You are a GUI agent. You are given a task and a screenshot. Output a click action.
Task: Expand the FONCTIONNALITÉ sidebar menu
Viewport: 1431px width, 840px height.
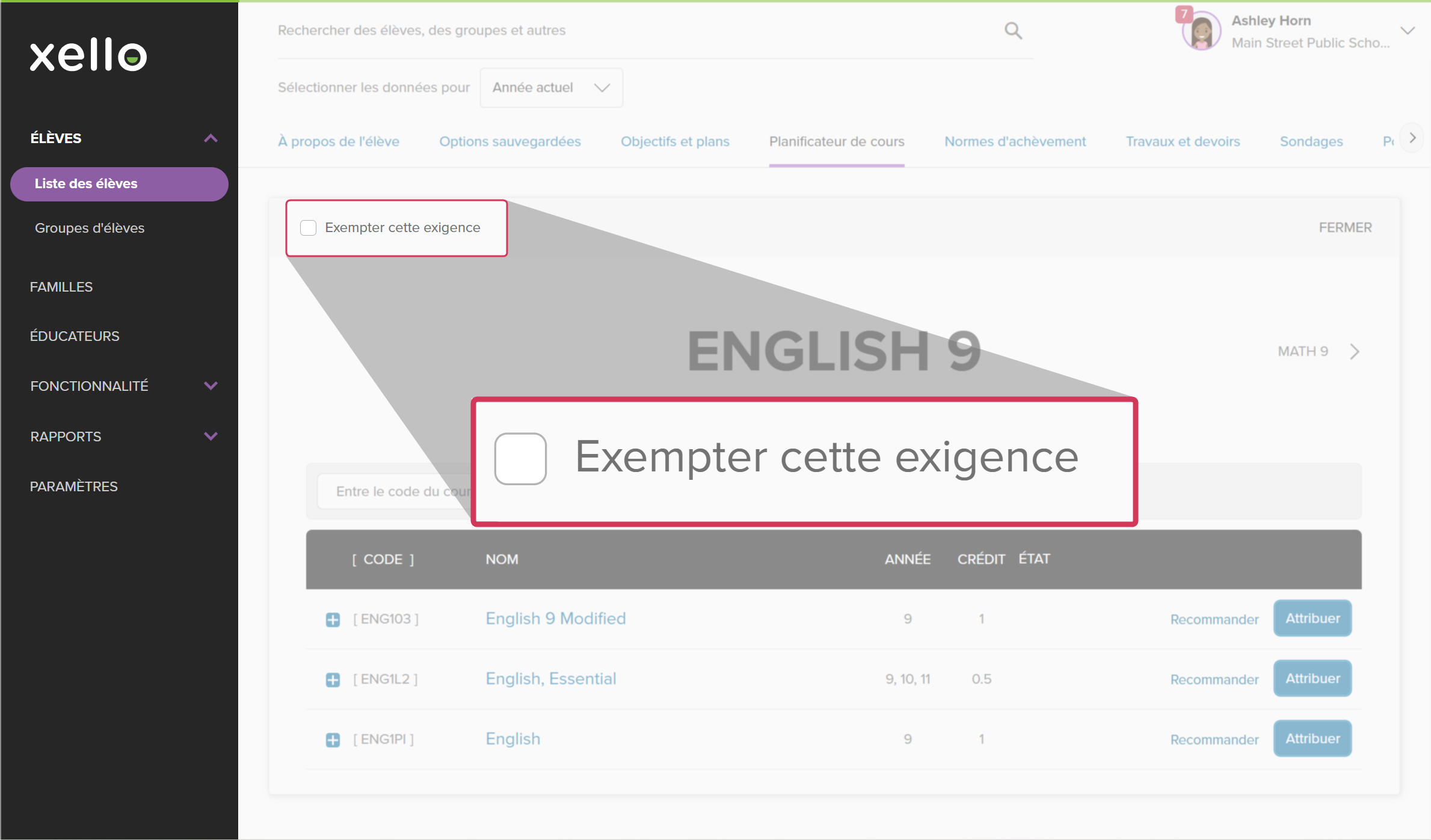coord(211,386)
